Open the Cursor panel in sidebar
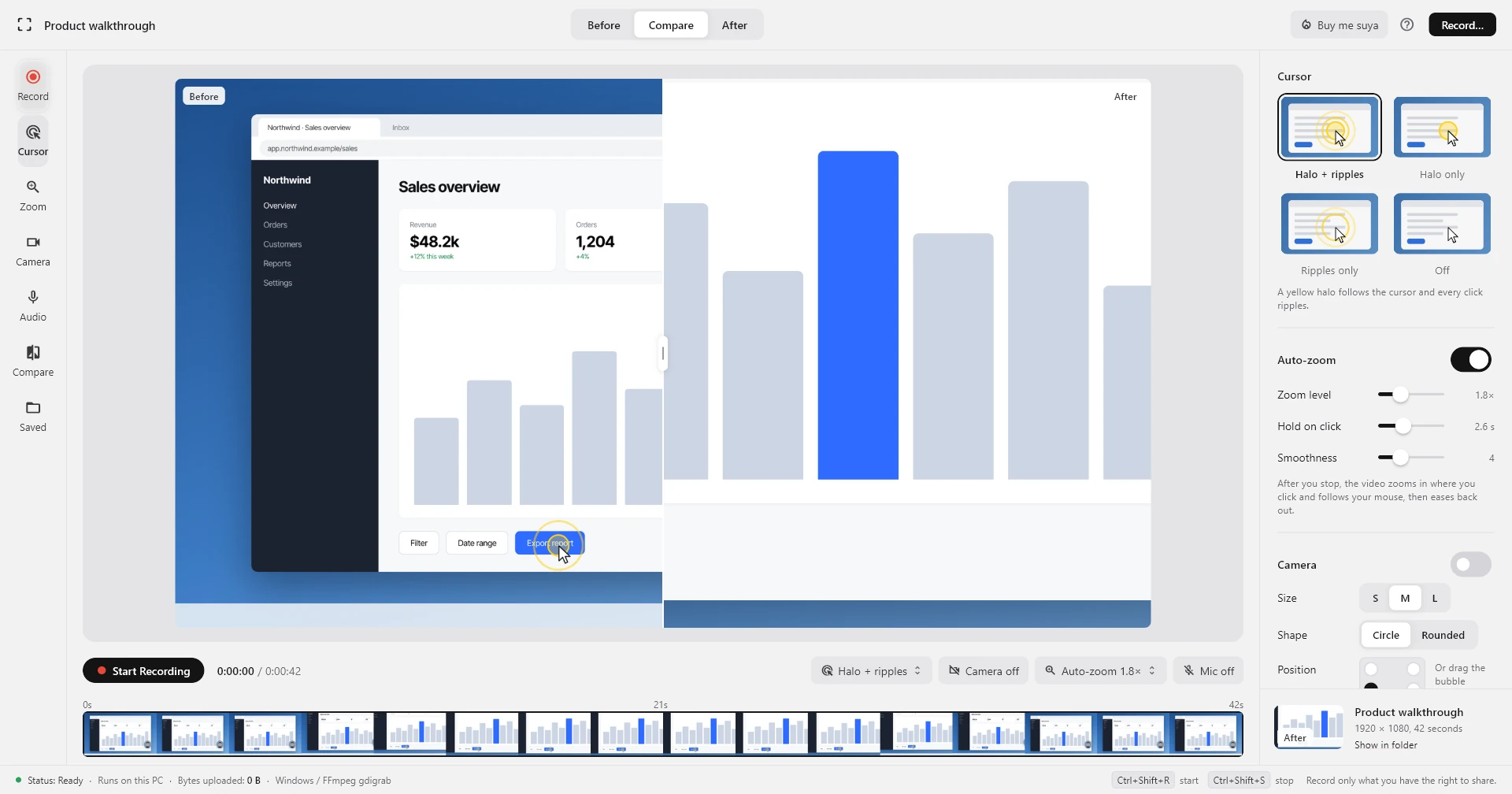 [x=33, y=139]
